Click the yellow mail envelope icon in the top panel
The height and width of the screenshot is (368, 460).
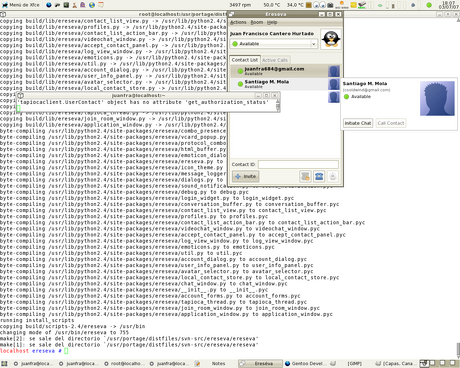coord(353,5)
